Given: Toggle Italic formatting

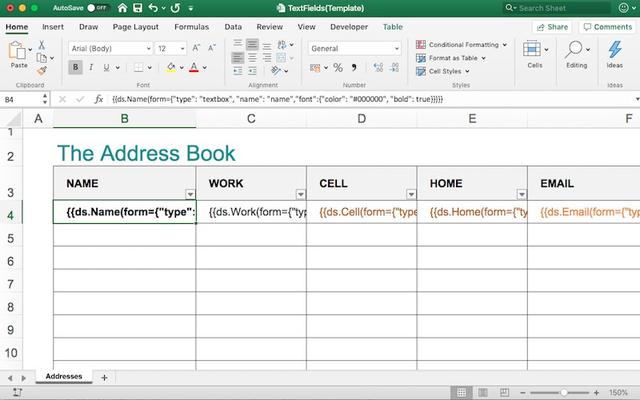Looking at the screenshot, I should (x=91, y=67).
